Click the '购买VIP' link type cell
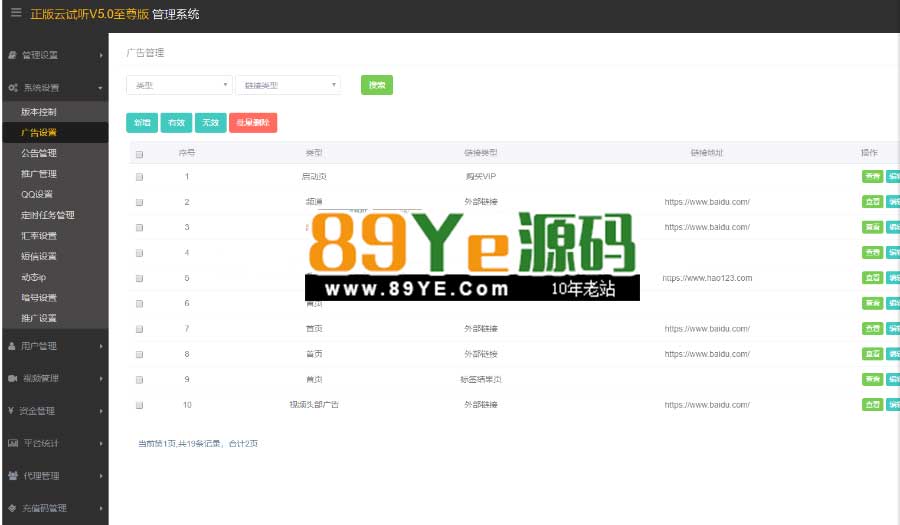The width and height of the screenshot is (900, 525). [481, 176]
